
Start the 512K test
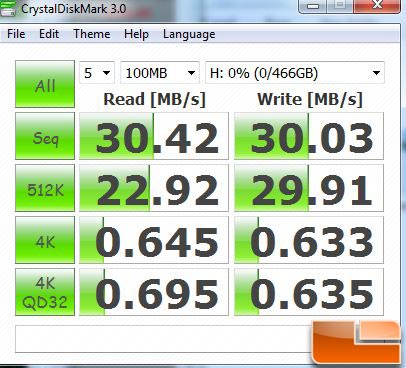[45, 188]
